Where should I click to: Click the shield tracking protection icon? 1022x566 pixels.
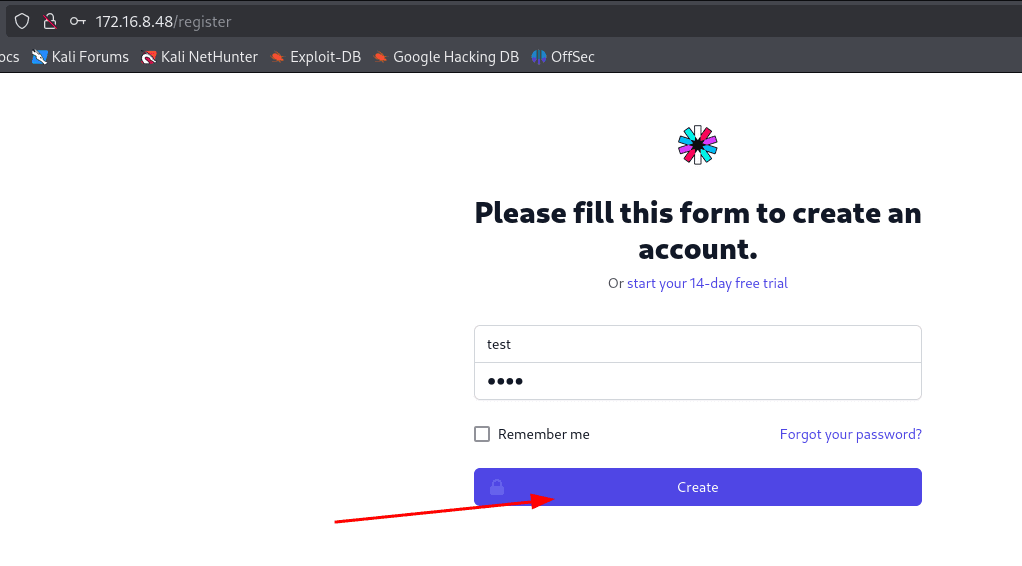(22, 22)
